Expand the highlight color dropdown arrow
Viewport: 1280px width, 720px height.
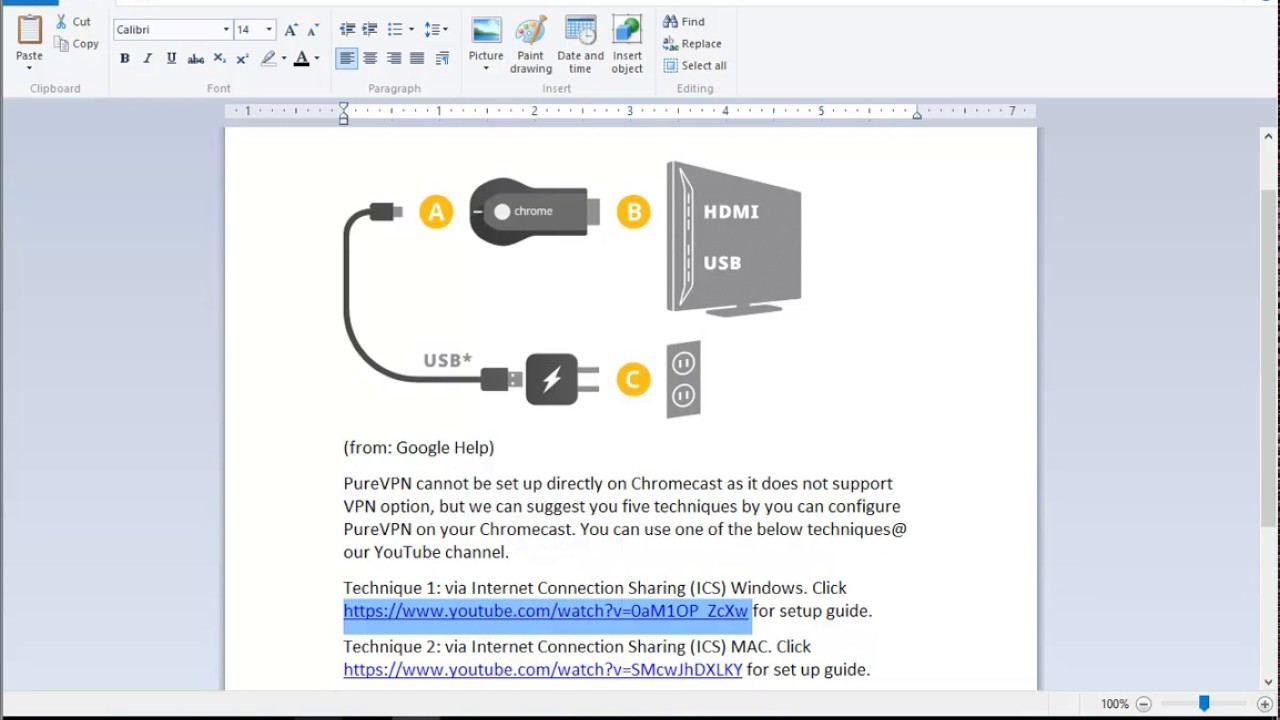pos(284,59)
